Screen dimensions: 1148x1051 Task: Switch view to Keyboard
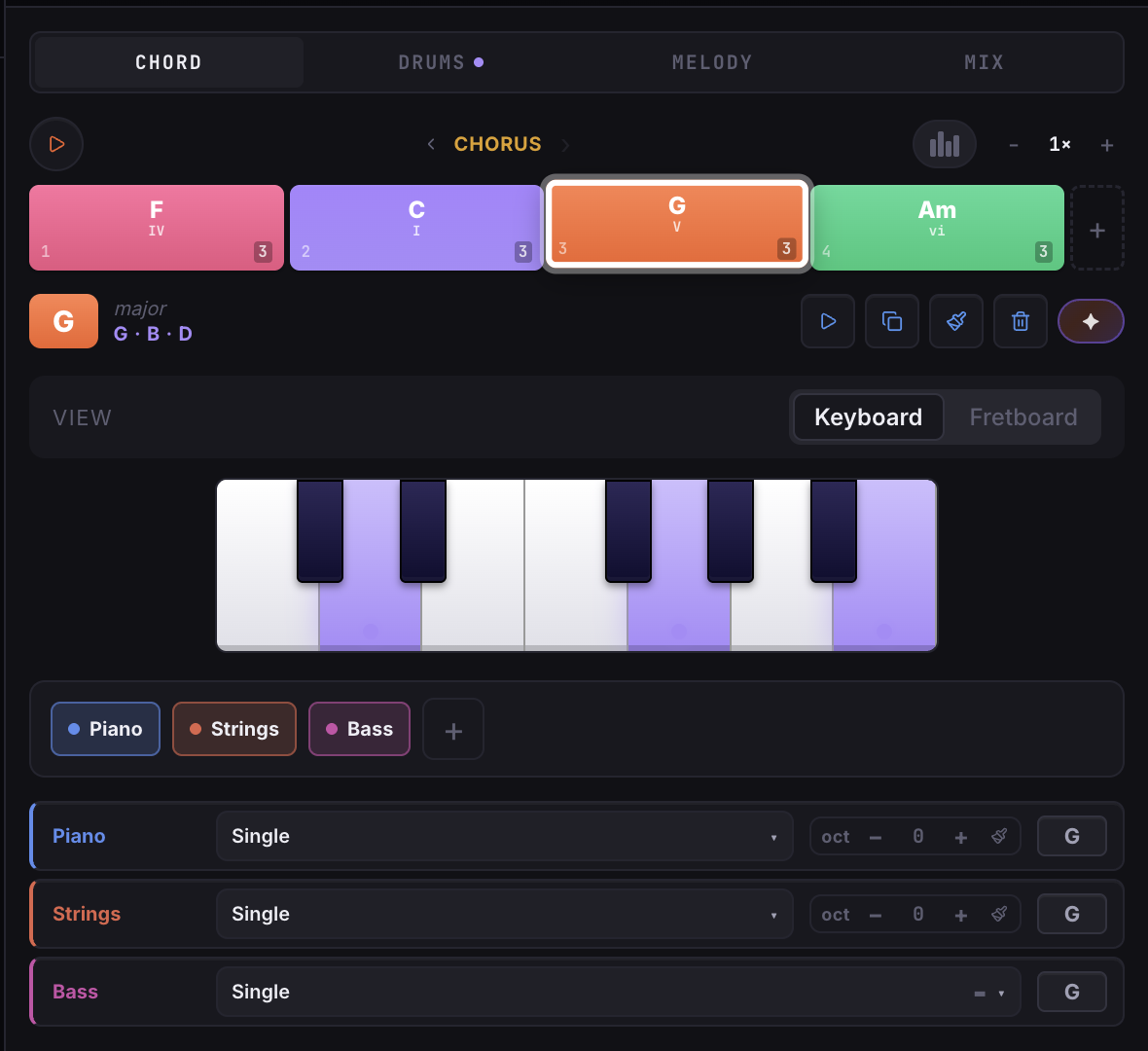[869, 417]
